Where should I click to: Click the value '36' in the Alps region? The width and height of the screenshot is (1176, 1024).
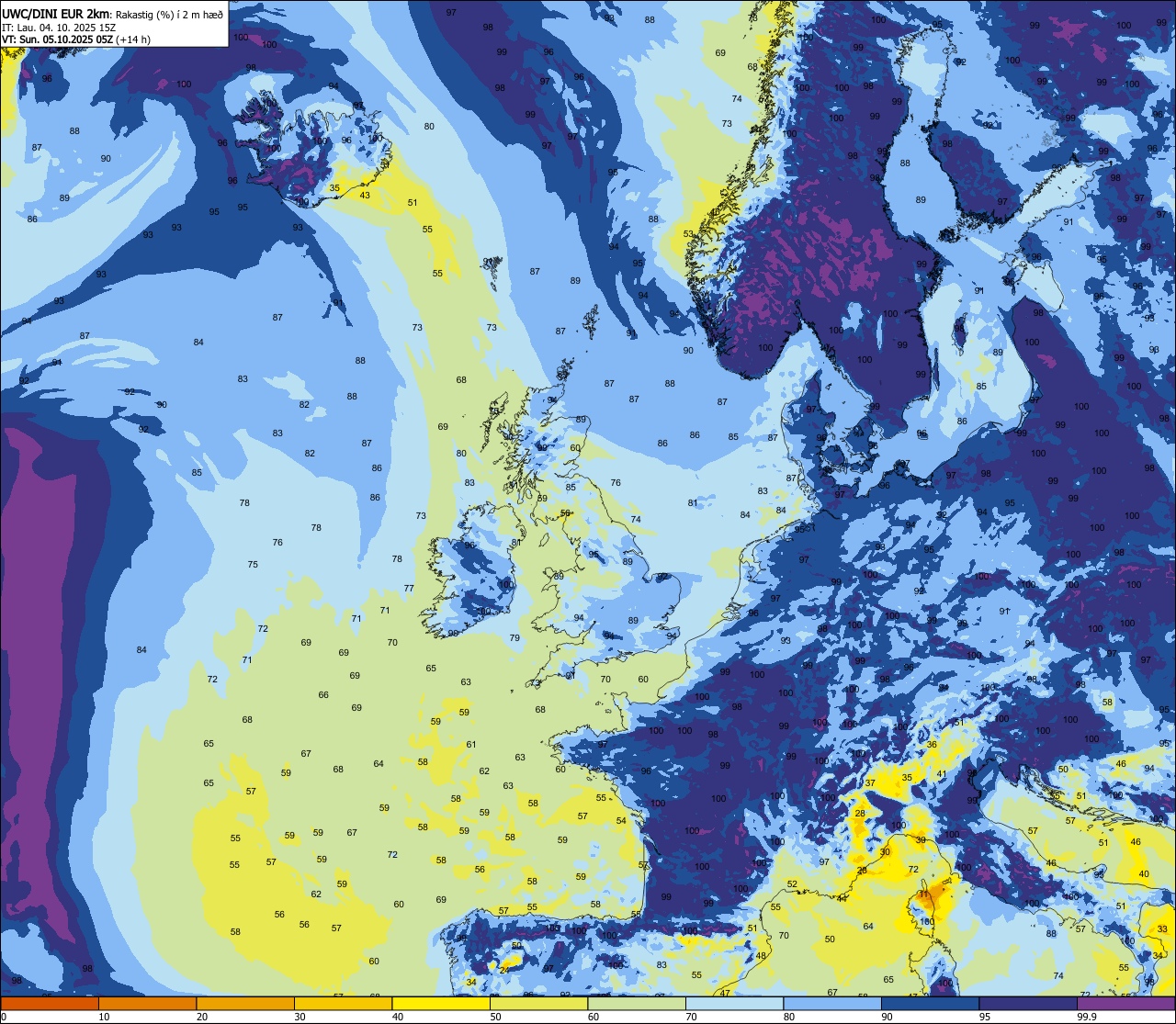click(x=932, y=744)
